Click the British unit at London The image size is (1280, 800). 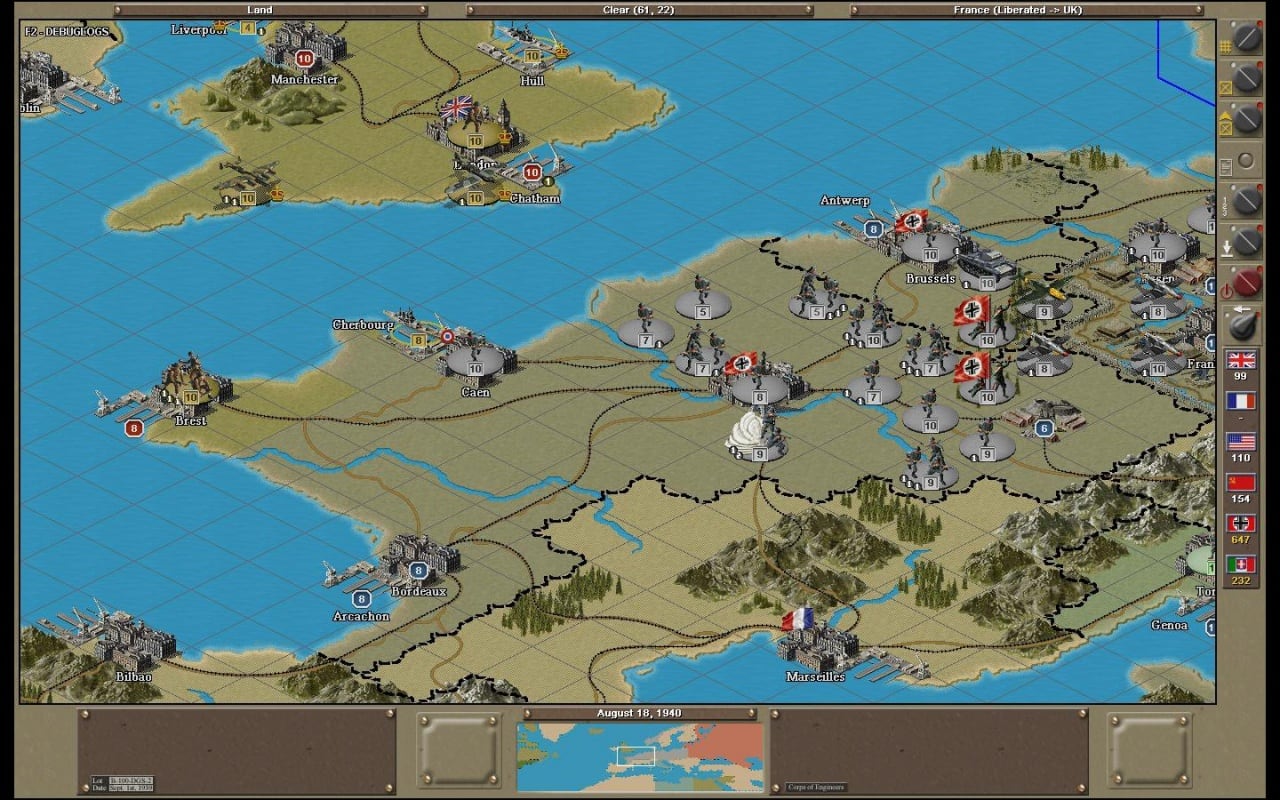[x=474, y=130]
